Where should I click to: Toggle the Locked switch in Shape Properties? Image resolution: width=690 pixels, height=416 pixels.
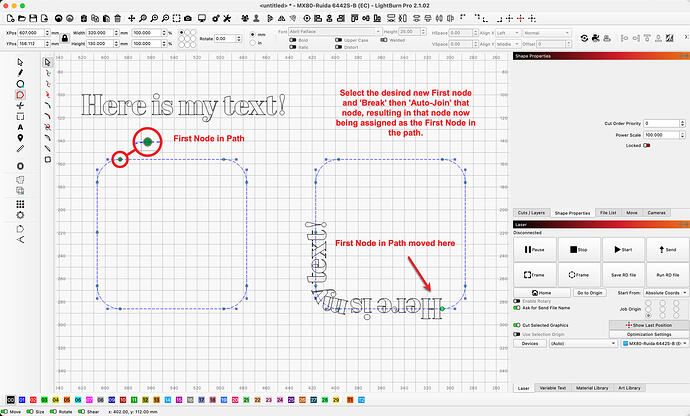coord(646,145)
